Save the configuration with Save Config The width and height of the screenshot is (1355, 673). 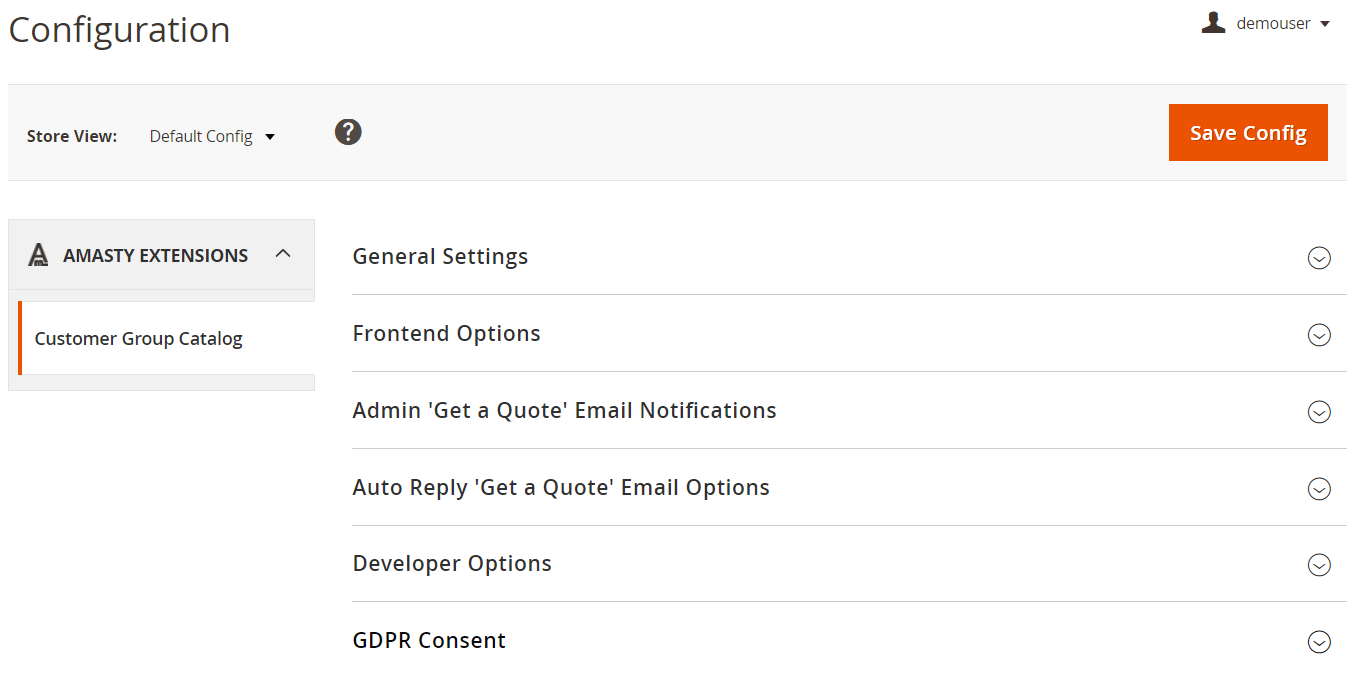(x=1248, y=132)
